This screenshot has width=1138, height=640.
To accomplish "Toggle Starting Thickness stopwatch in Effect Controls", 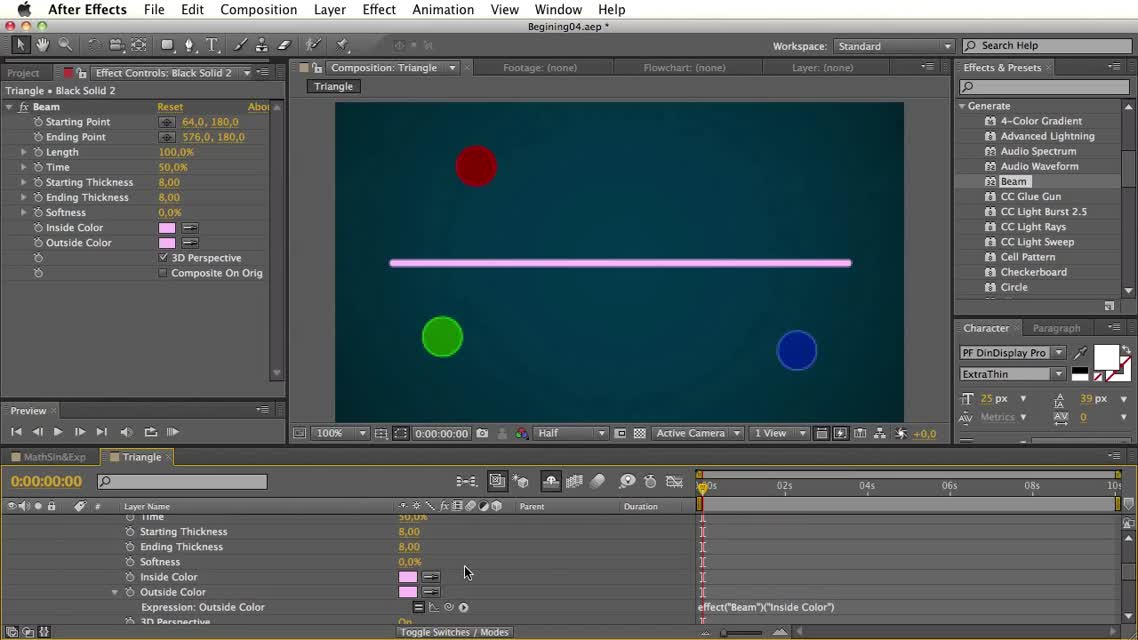I will (x=38, y=182).
